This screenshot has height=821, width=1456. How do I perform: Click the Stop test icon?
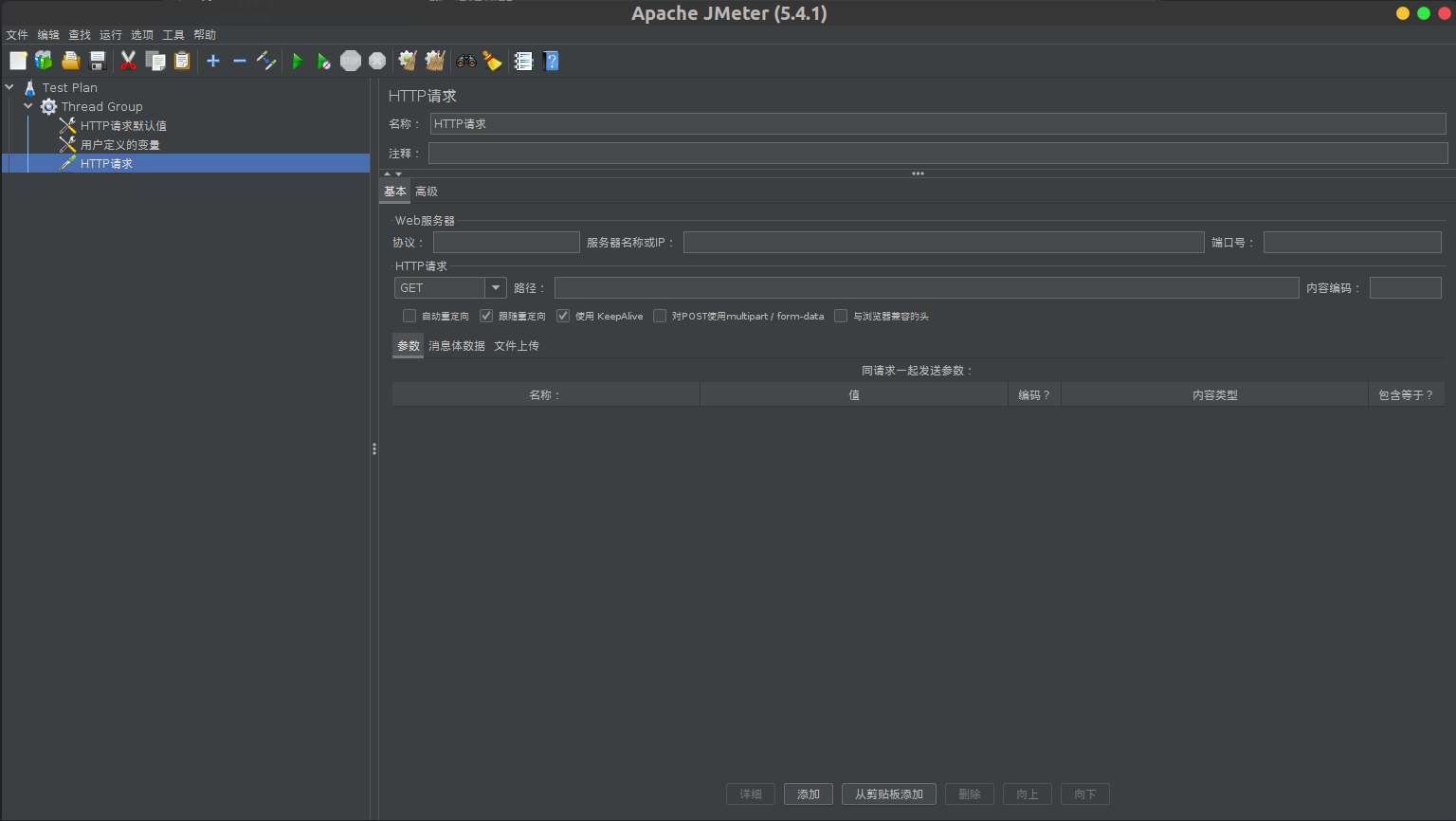[x=351, y=61]
